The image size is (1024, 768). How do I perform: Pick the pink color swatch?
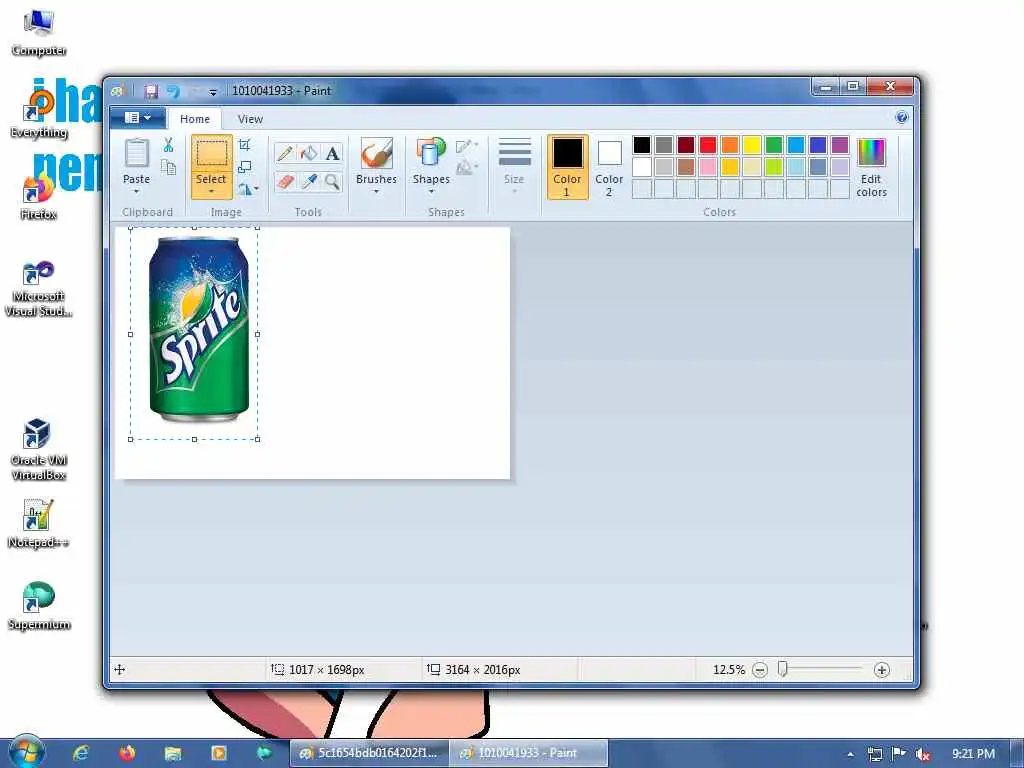[708, 167]
